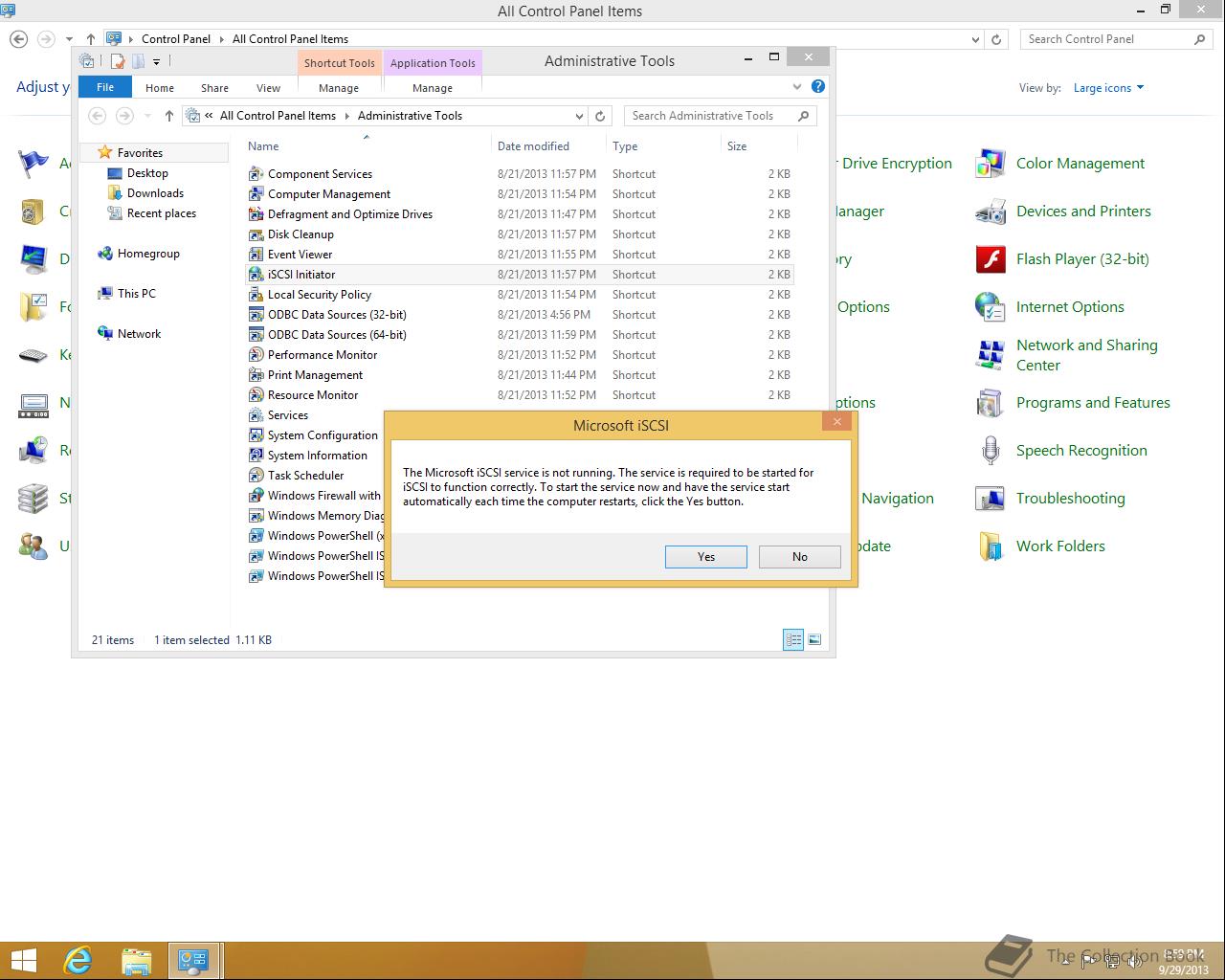
Task: Open Network and Sharing Center icon
Action: 990,355
